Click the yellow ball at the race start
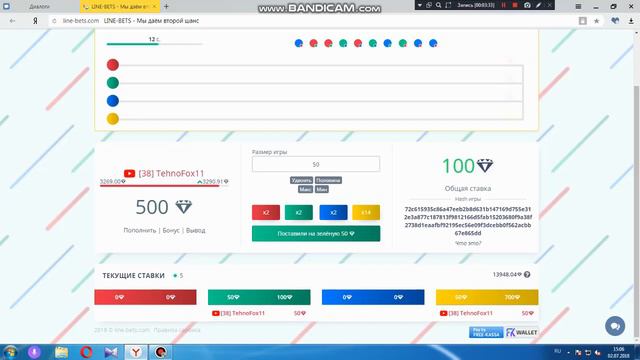640x360 pixels. click(113, 119)
